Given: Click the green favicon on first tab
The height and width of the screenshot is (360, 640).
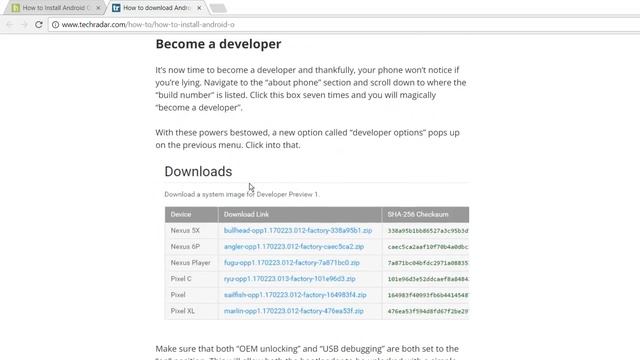Looking at the screenshot, I should (x=16, y=8).
